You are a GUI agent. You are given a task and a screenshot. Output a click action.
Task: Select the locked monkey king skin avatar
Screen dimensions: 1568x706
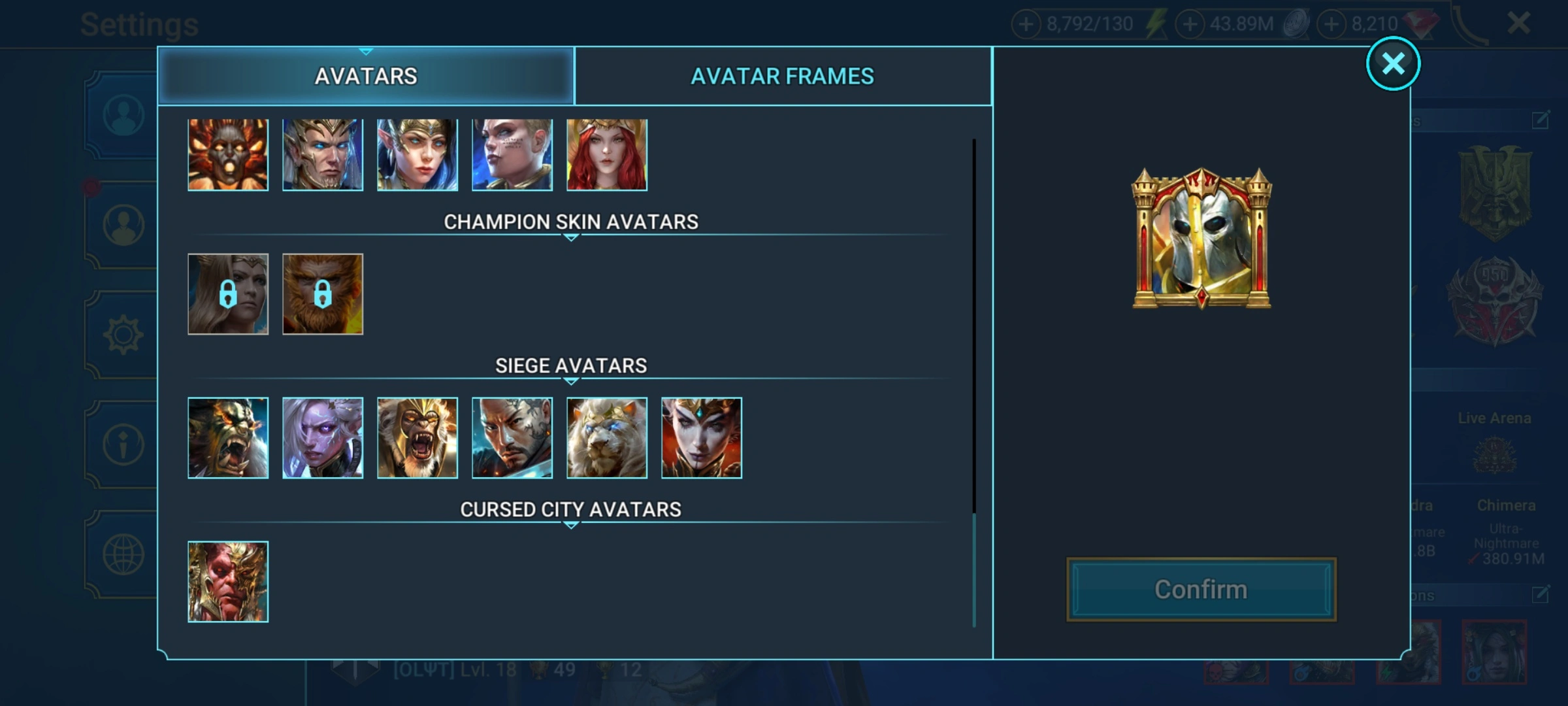323,294
